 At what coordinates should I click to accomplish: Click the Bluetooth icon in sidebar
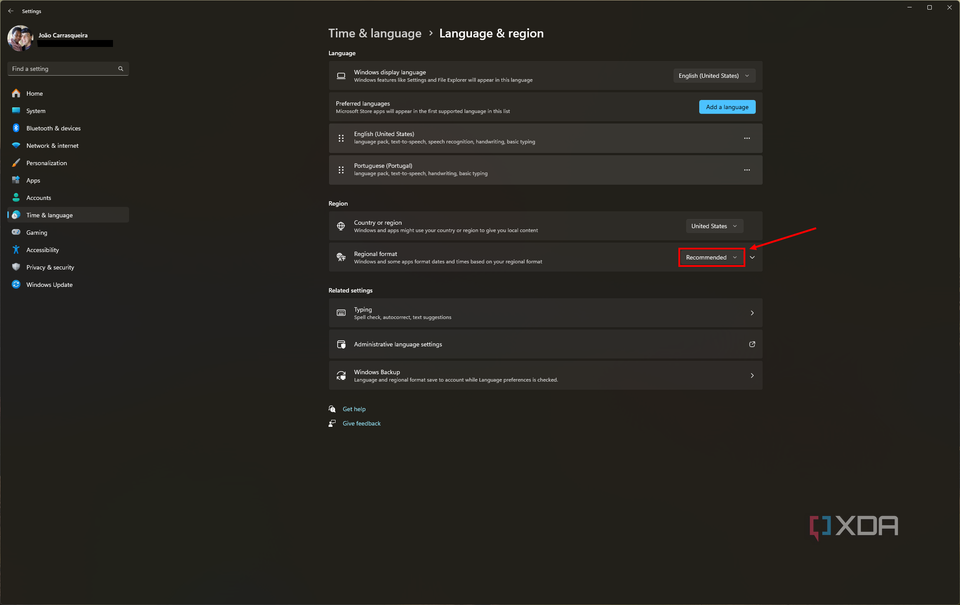(16, 128)
